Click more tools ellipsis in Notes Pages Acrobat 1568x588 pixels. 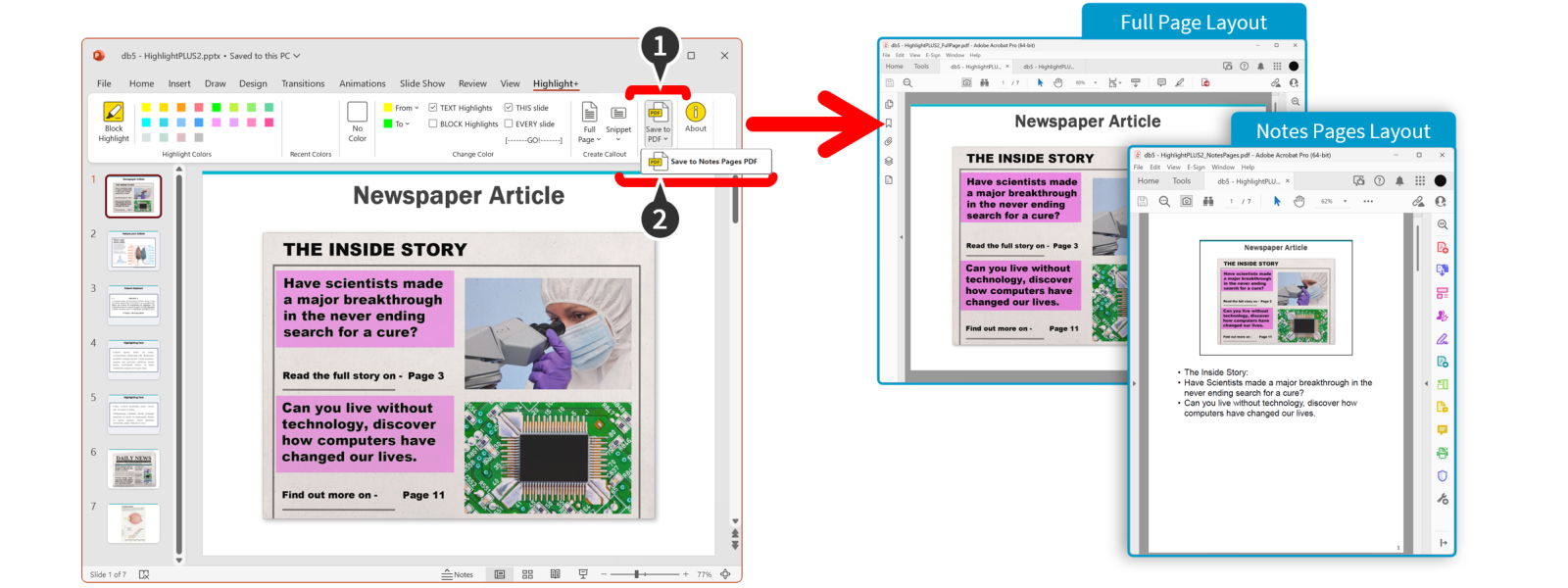1368,201
